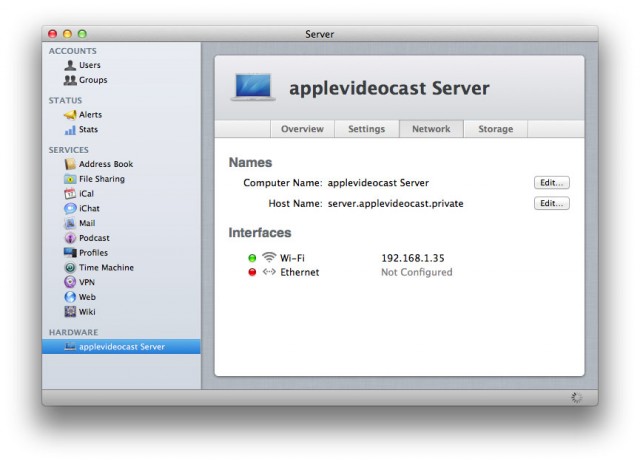Select the File Sharing service
Image resolution: width=640 pixels, height=464 pixels.
pyautogui.click(x=121, y=179)
